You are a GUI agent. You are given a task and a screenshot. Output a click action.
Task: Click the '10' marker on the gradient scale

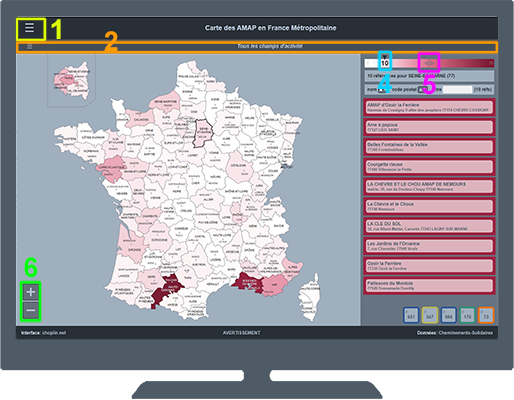tap(385, 62)
